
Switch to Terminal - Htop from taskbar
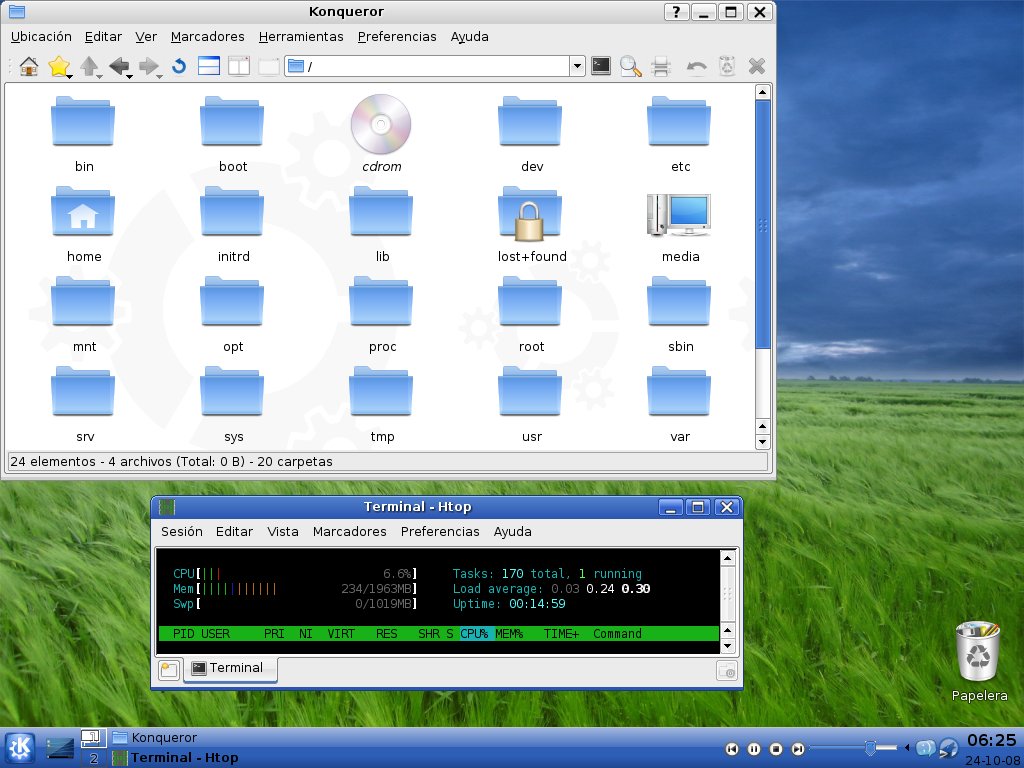pos(176,758)
